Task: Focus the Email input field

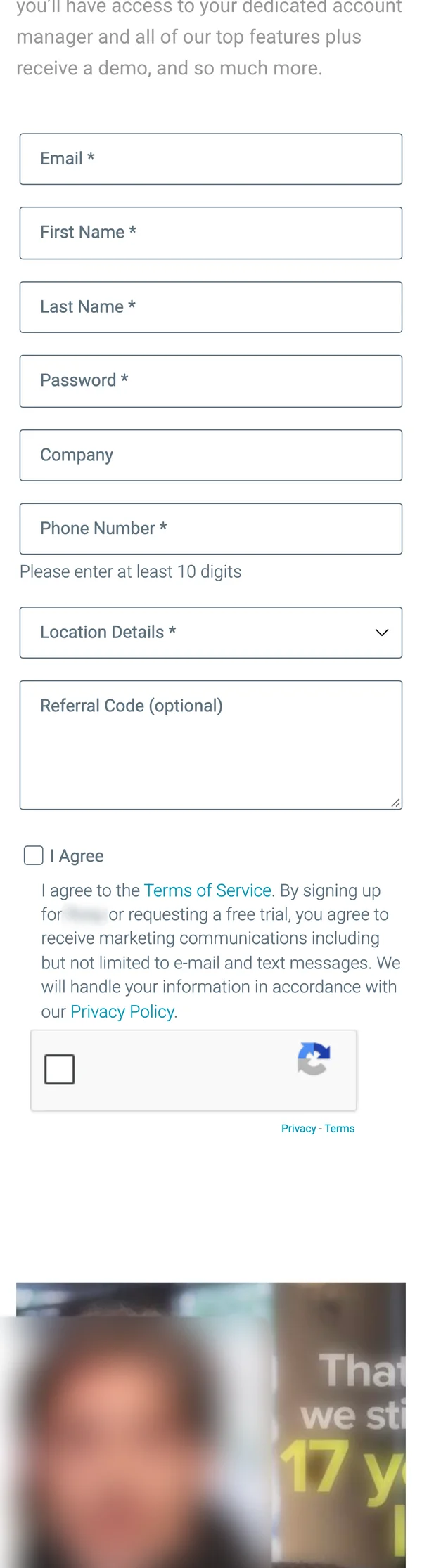Action: (x=211, y=159)
